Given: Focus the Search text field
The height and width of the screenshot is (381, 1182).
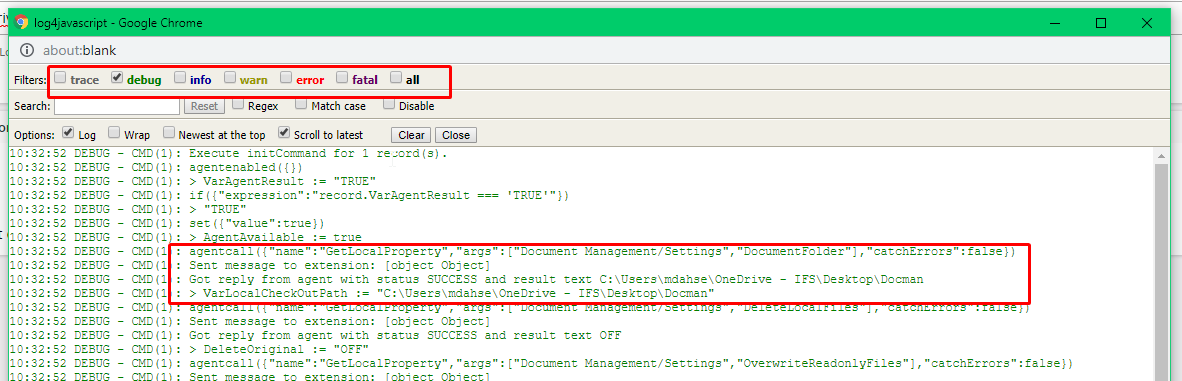Looking at the screenshot, I should (117, 106).
